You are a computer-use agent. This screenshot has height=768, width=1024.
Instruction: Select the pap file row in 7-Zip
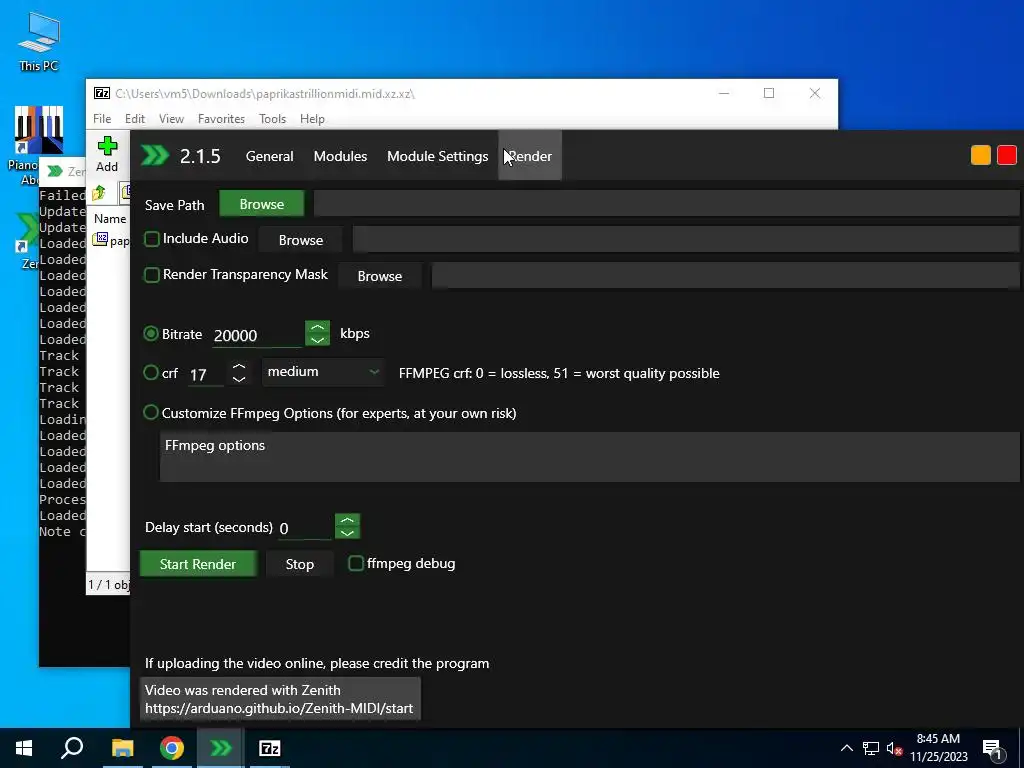point(111,240)
